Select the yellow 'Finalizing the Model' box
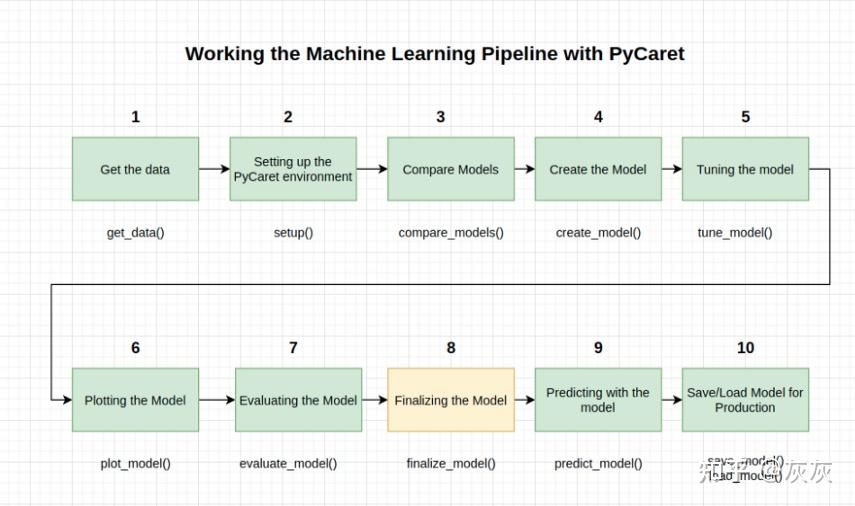The width and height of the screenshot is (855, 506). (x=451, y=400)
